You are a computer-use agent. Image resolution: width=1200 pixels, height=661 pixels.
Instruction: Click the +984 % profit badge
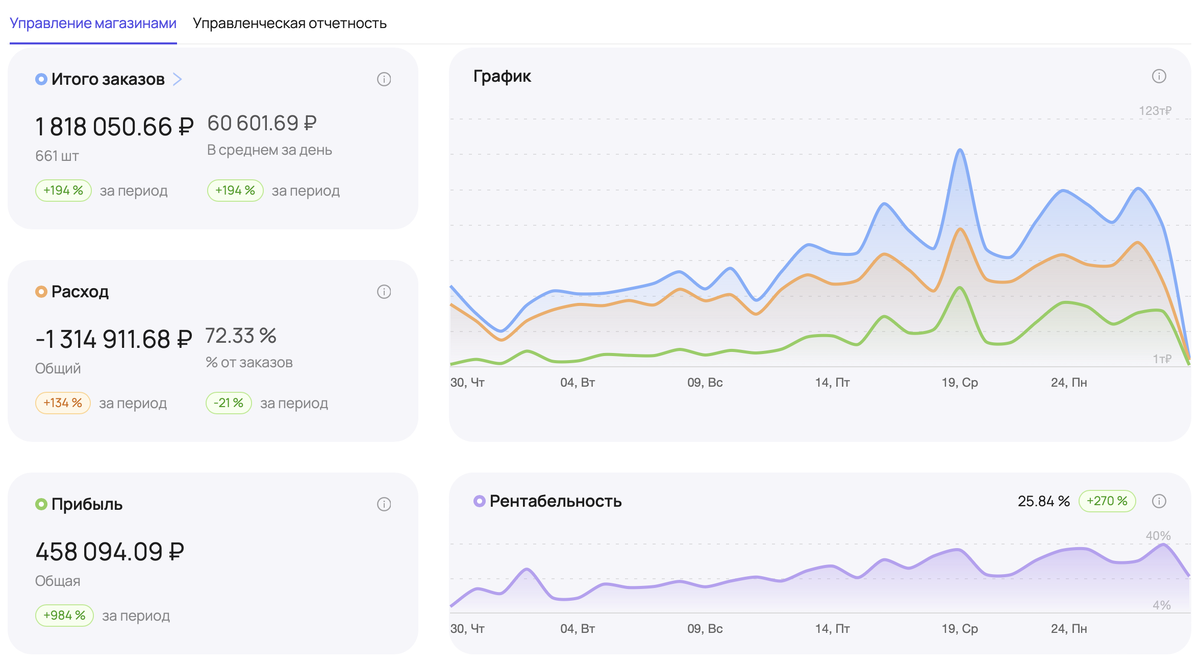click(64, 615)
